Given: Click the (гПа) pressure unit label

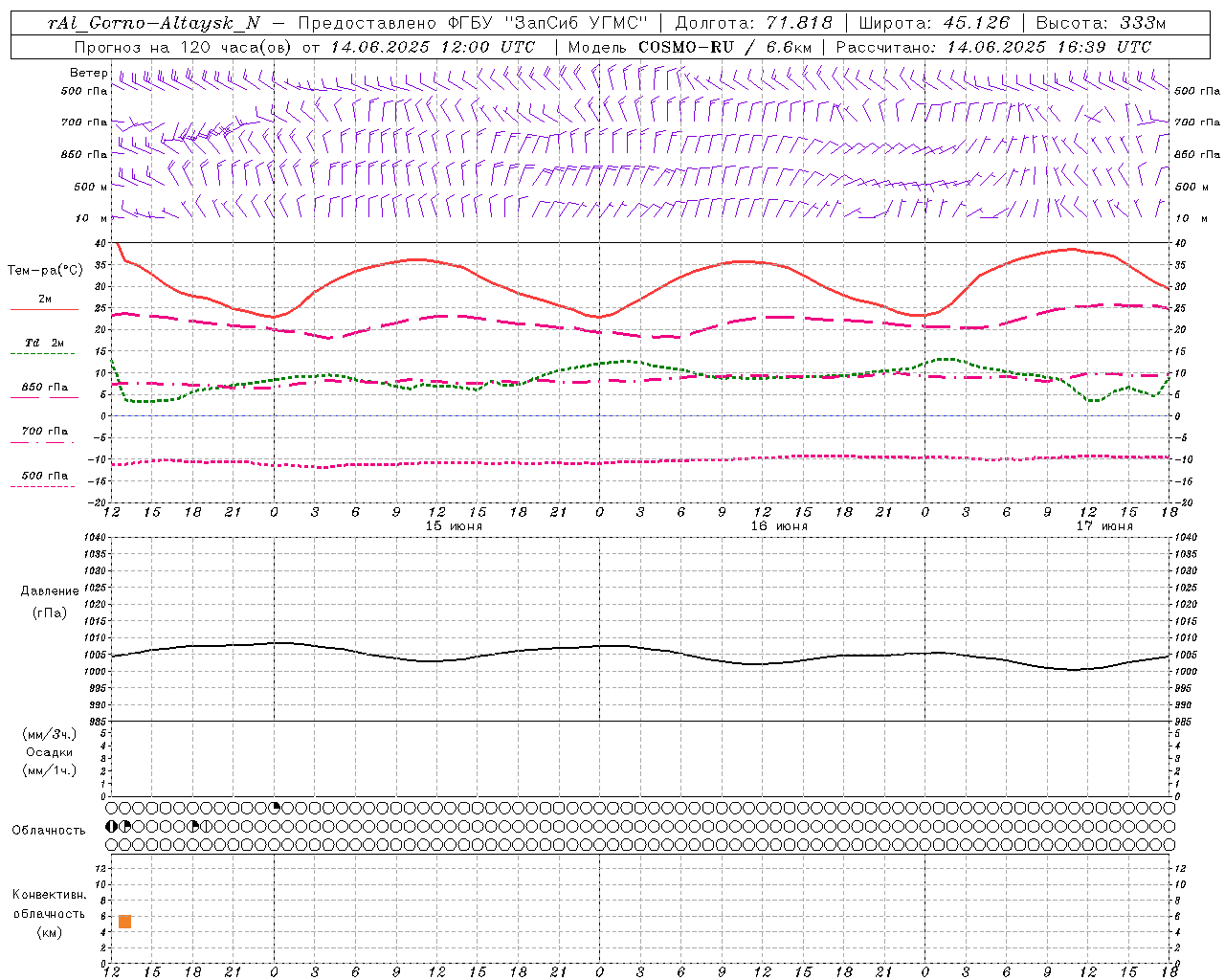Looking at the screenshot, I should [x=50, y=612].
